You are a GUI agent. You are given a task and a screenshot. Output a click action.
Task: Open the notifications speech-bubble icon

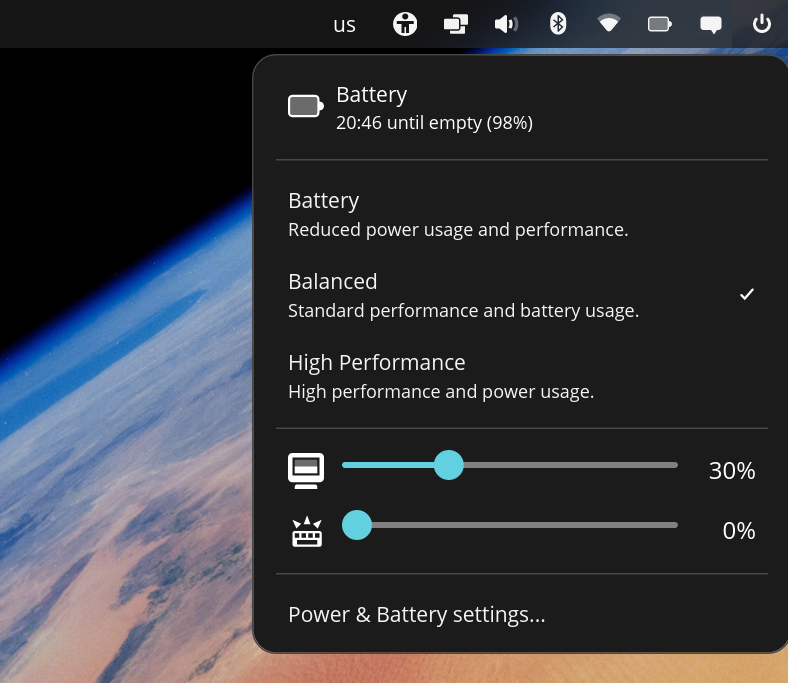coord(711,25)
